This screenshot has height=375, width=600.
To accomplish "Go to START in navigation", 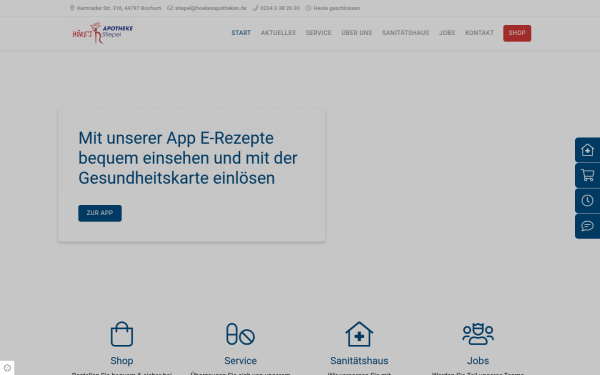I will pos(241,33).
